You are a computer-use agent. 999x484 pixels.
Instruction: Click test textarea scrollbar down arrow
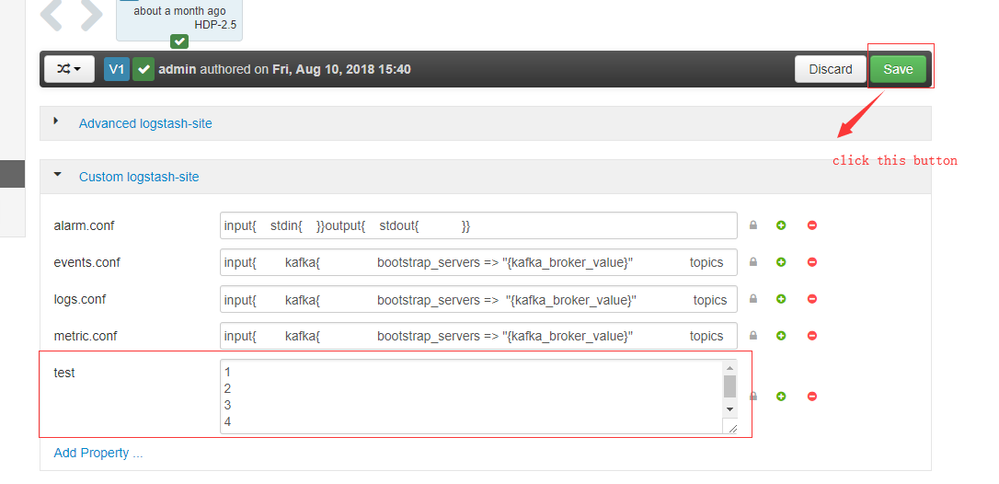pos(729,409)
